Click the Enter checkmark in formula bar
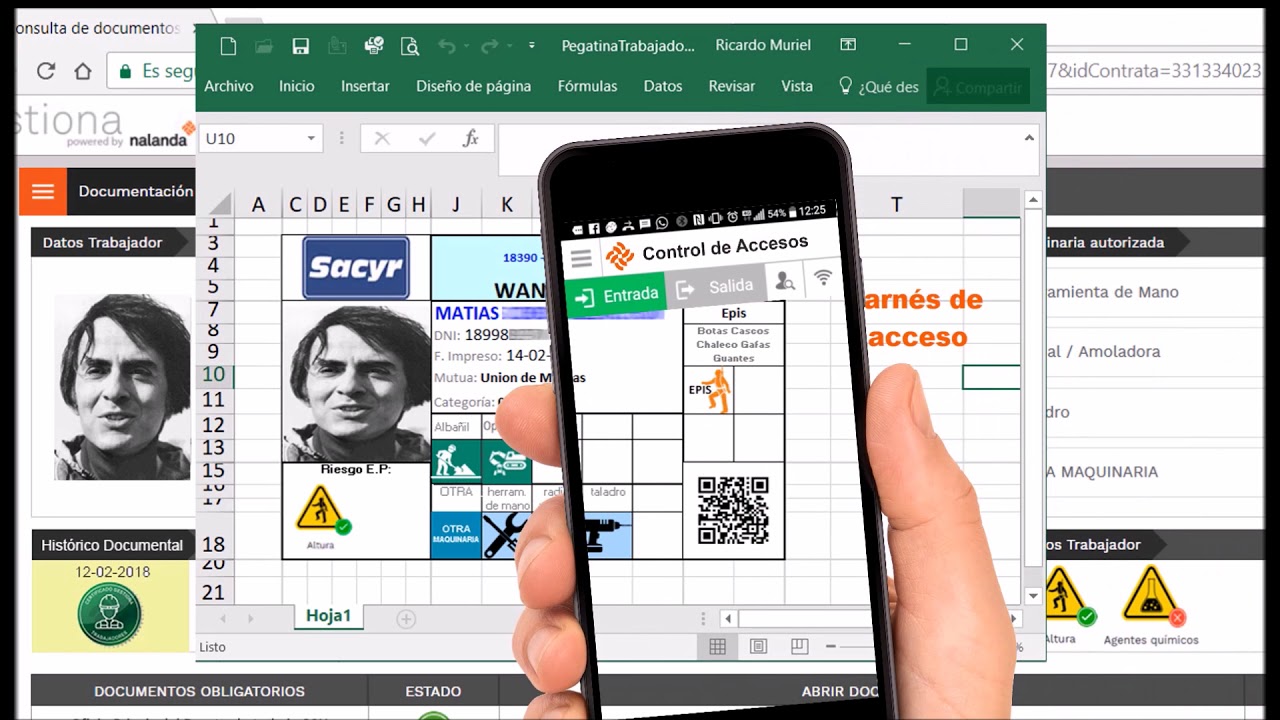Screen dimensions: 1280x720 427,139
